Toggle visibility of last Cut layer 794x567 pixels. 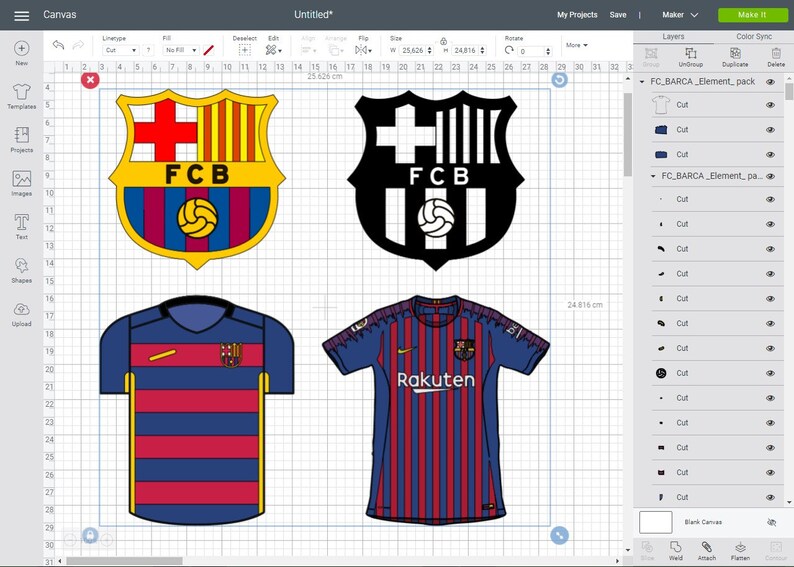coord(770,497)
